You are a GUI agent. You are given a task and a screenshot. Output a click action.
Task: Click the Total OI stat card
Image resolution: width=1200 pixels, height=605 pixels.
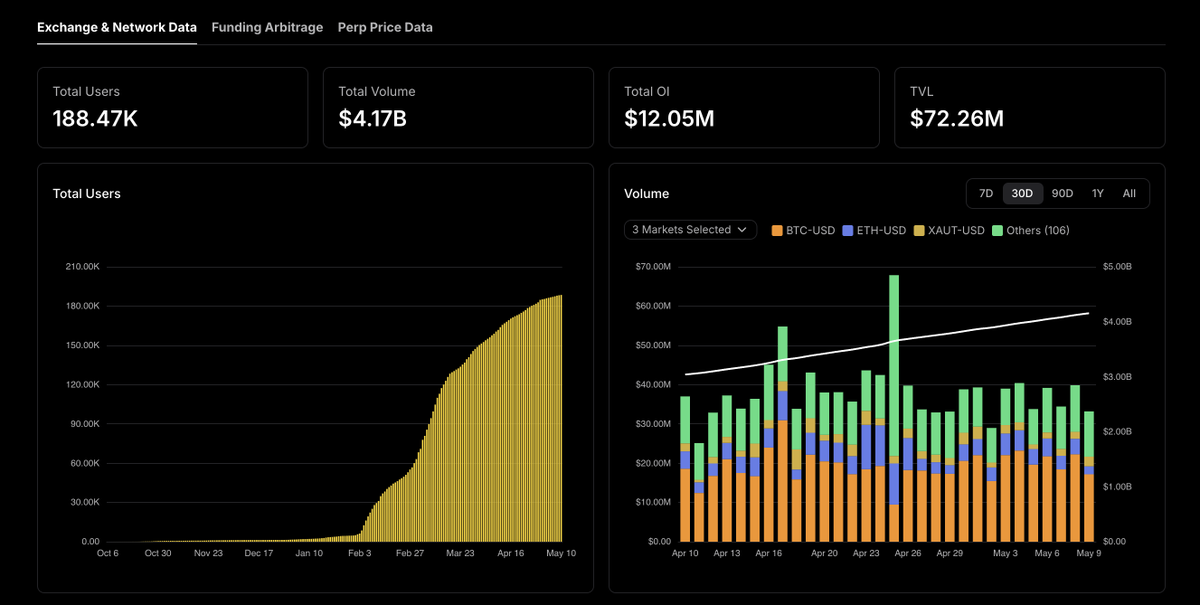(744, 108)
